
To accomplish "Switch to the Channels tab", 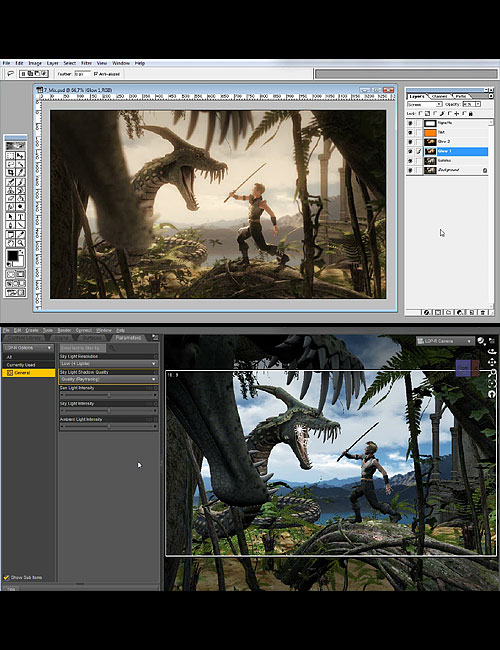I will 439,96.
